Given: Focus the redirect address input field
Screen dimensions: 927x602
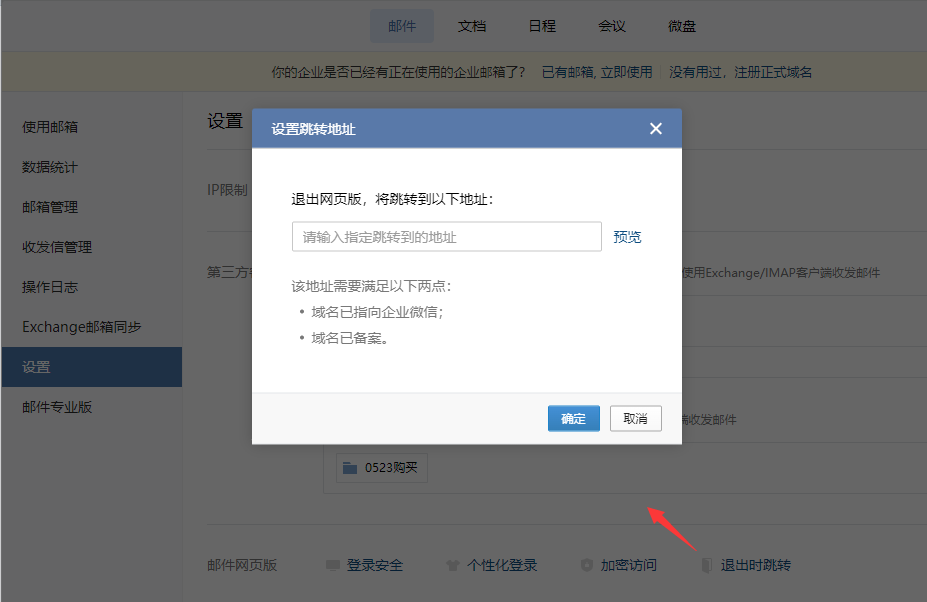Looking at the screenshot, I should 446,237.
